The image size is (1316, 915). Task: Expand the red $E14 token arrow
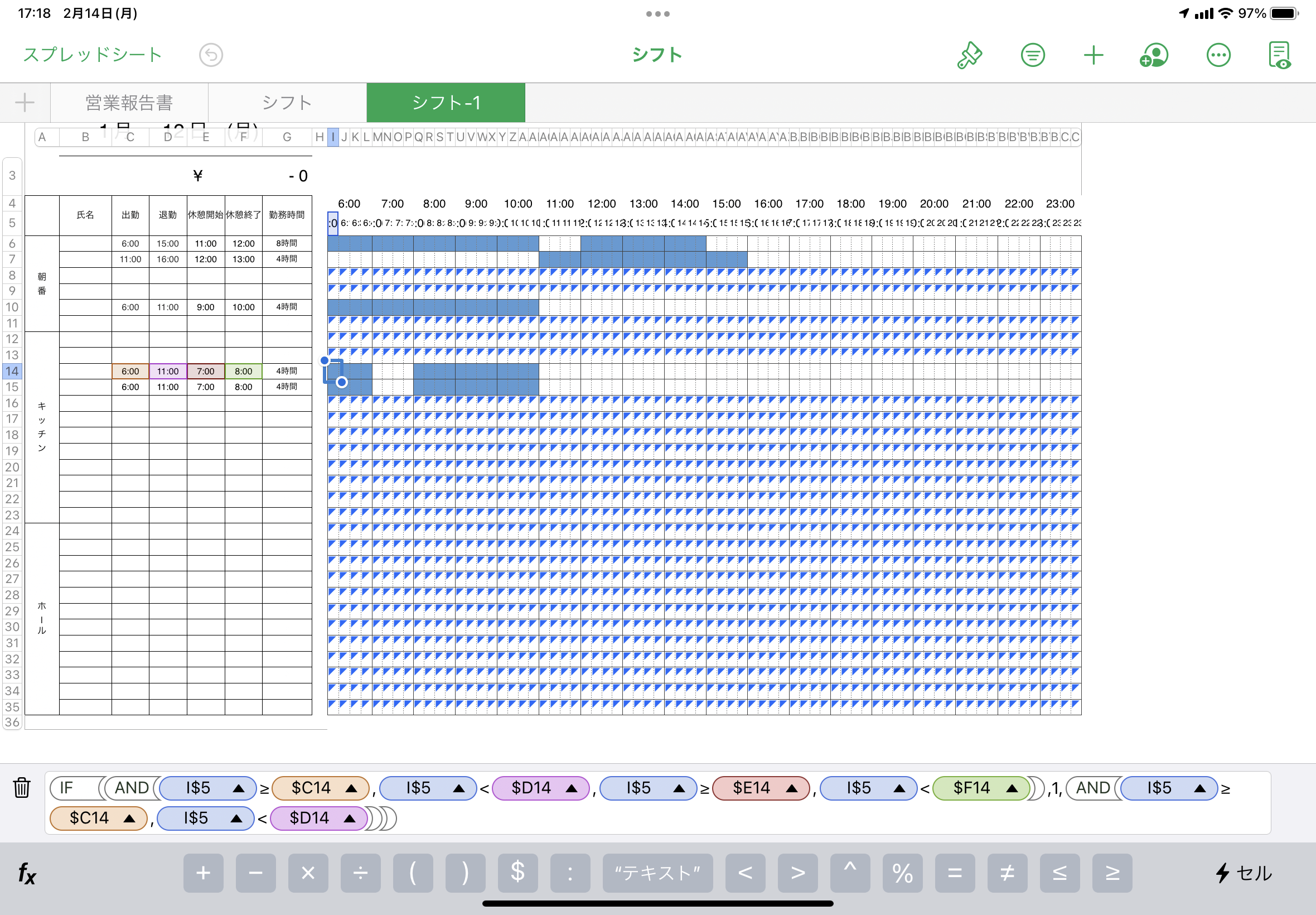pyautogui.click(x=792, y=788)
